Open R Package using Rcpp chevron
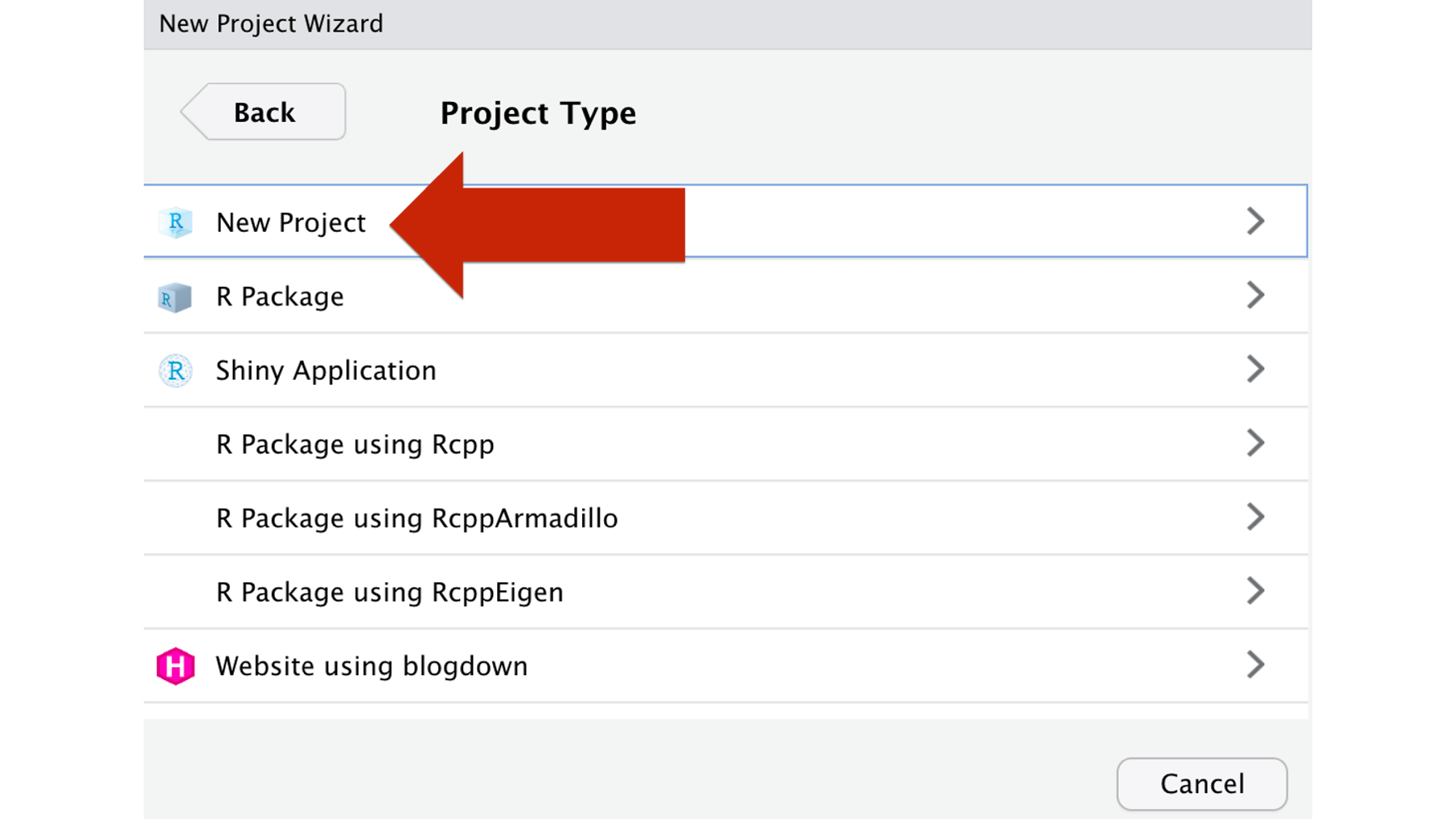Screen dimensions: 1456x819 pos(1256,443)
